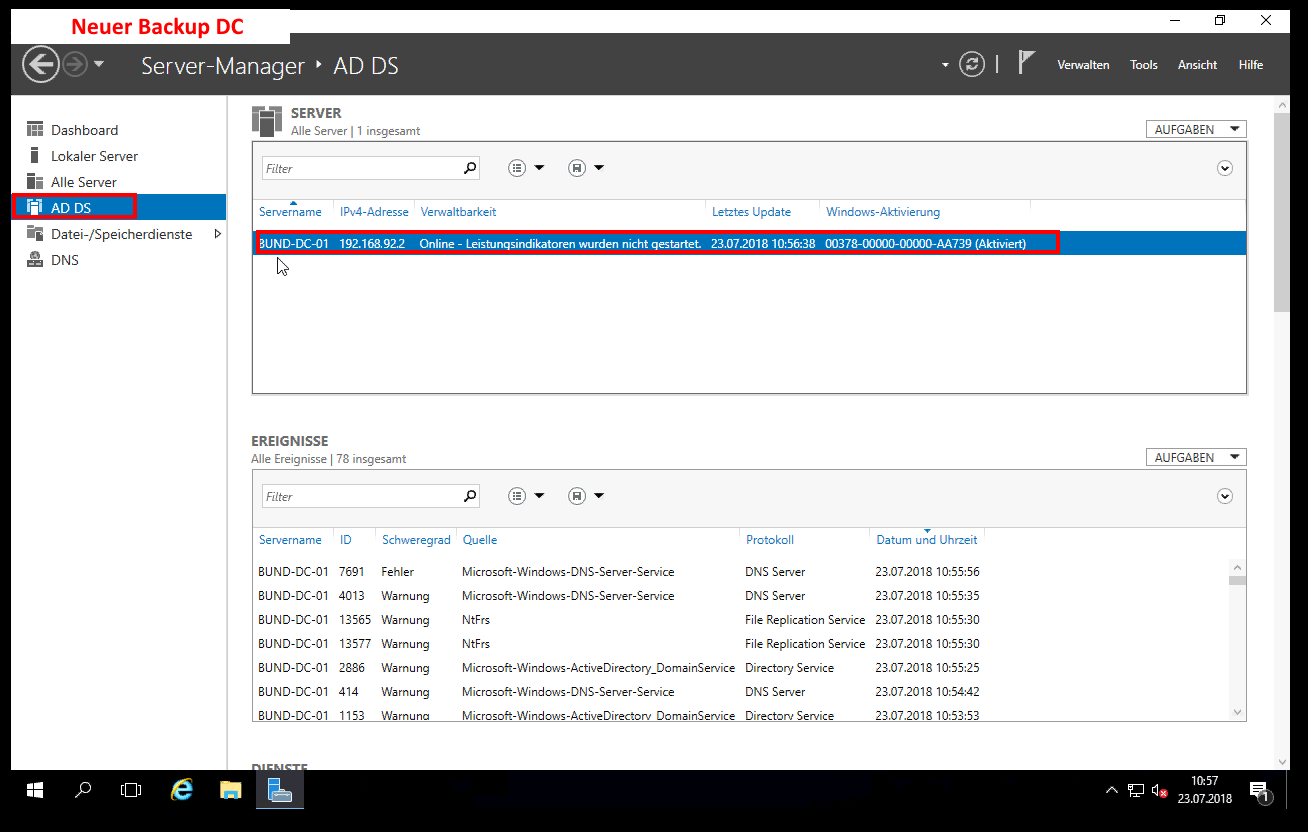Collapse the Ereignisse section with the chevron
This screenshot has width=1308, height=832.
(x=1225, y=496)
